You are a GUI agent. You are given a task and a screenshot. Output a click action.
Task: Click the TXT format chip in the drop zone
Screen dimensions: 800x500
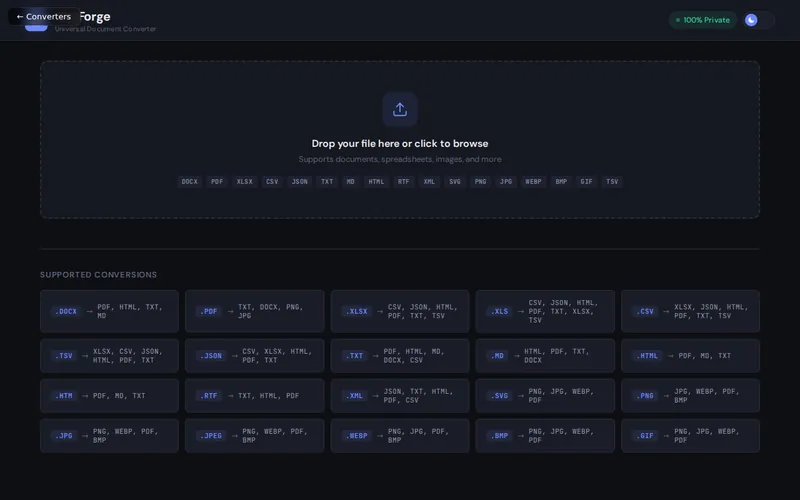coord(327,182)
